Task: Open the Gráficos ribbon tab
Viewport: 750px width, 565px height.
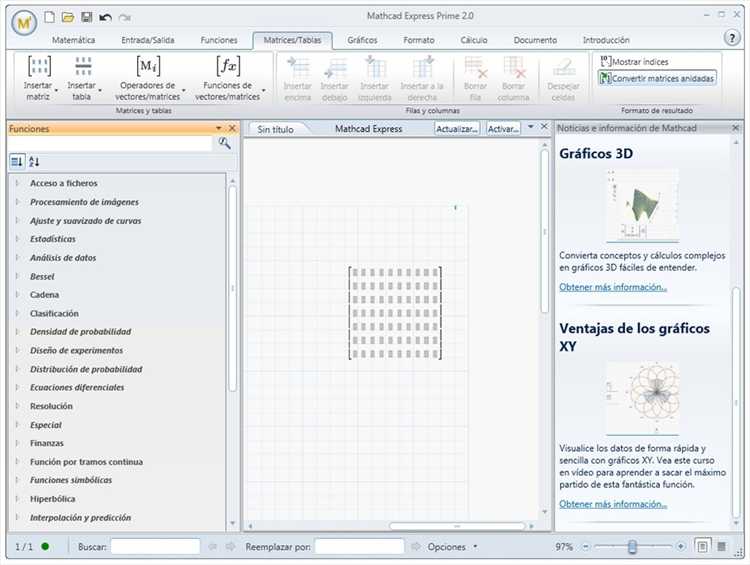Action: point(363,40)
